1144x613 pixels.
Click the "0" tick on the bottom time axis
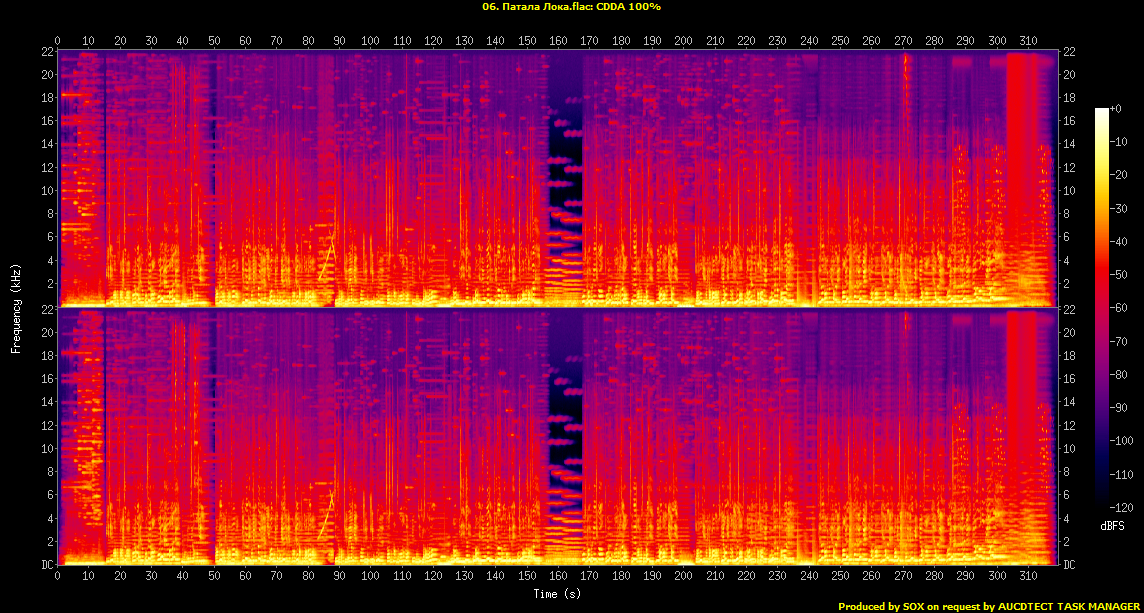click(x=58, y=576)
